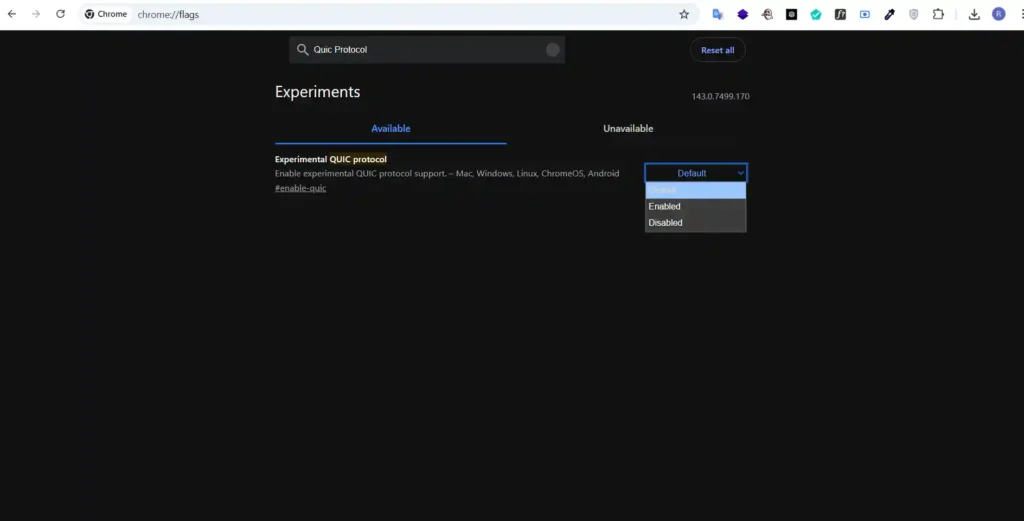Viewport: 1024px width, 521px height.
Task: Clear the search field with the round button
Action: coord(553,50)
